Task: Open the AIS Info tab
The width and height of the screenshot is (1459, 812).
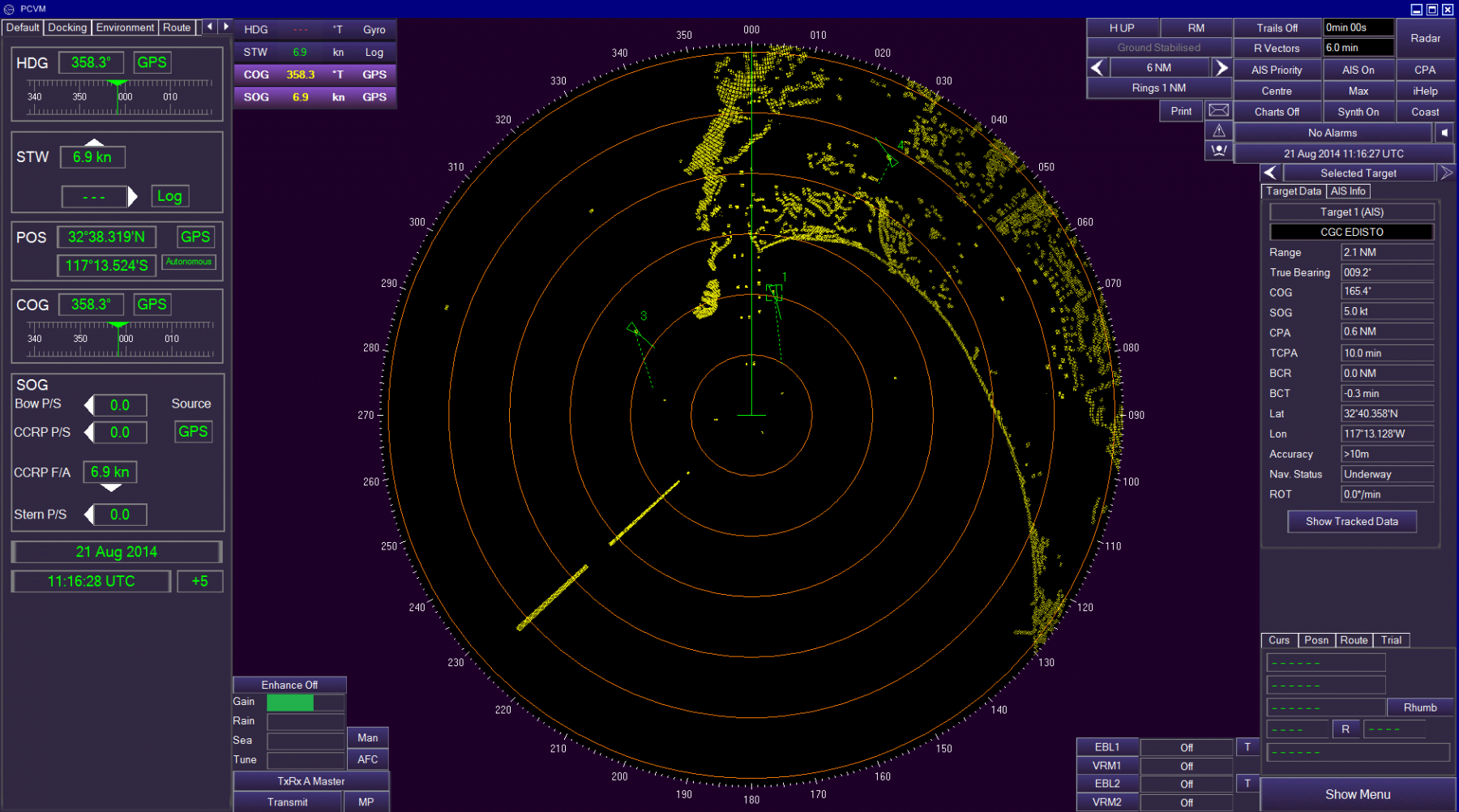Action: tap(1348, 191)
